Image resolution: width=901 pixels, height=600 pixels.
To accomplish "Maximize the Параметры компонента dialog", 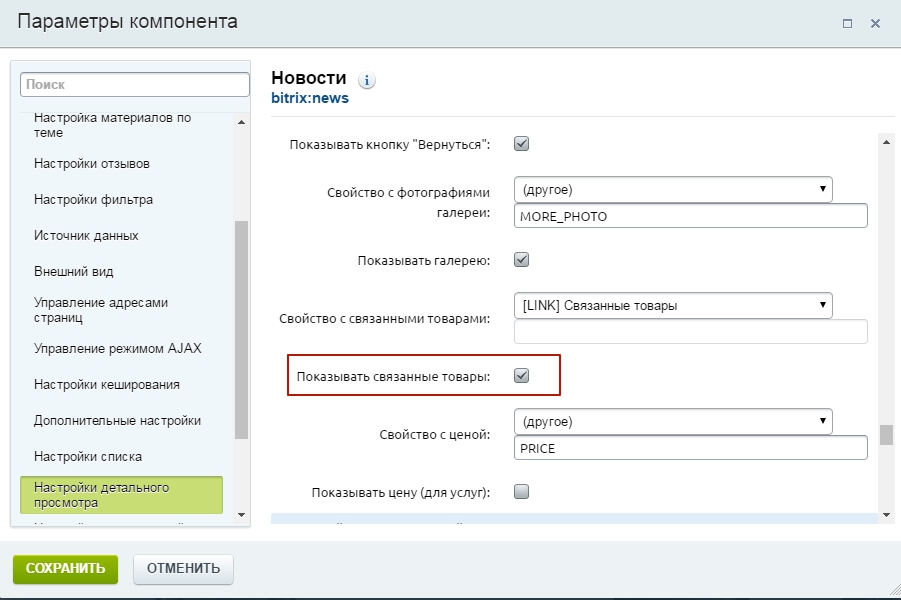I will coord(848,23).
